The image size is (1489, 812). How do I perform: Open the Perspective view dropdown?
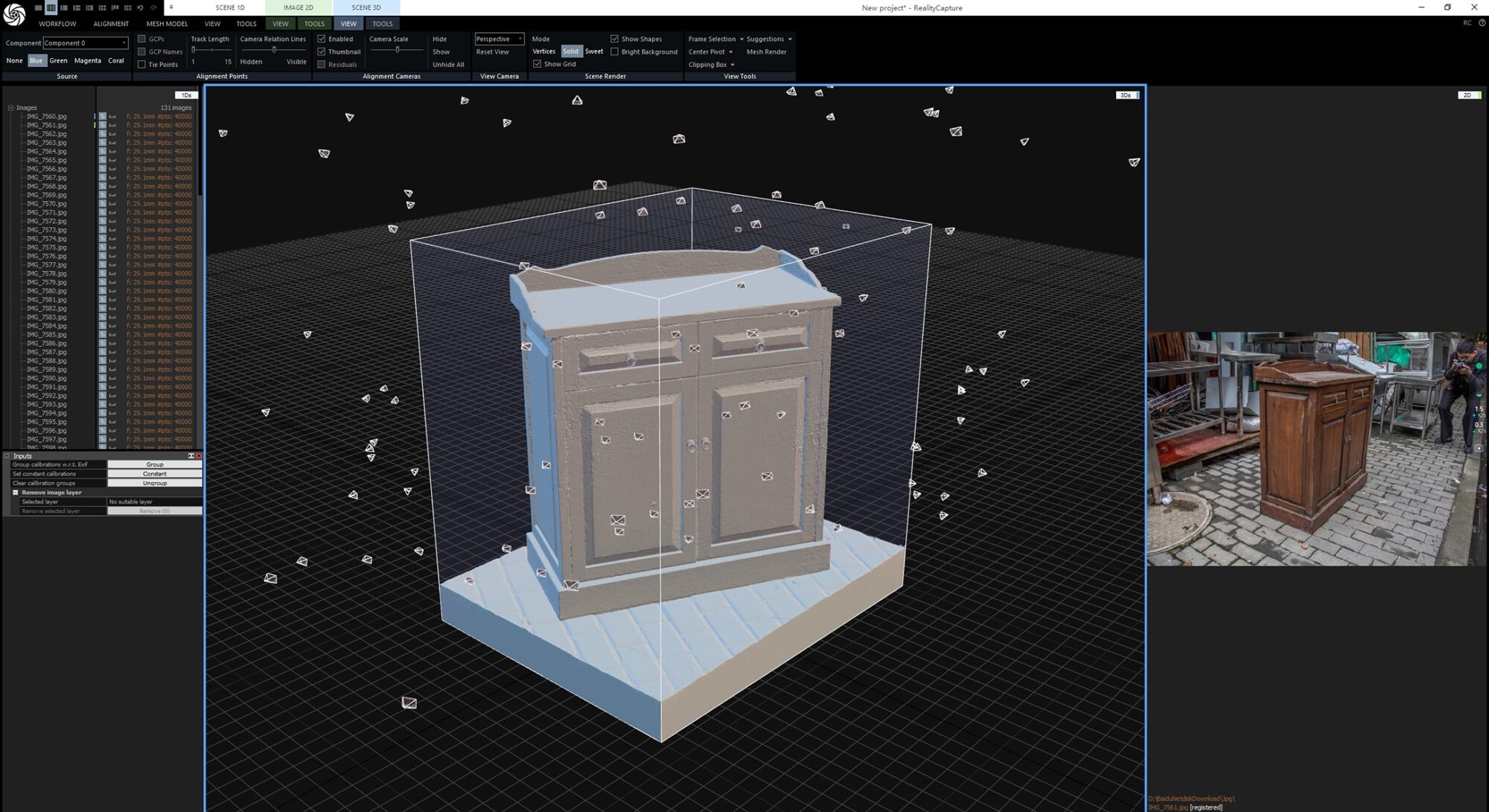[519, 39]
